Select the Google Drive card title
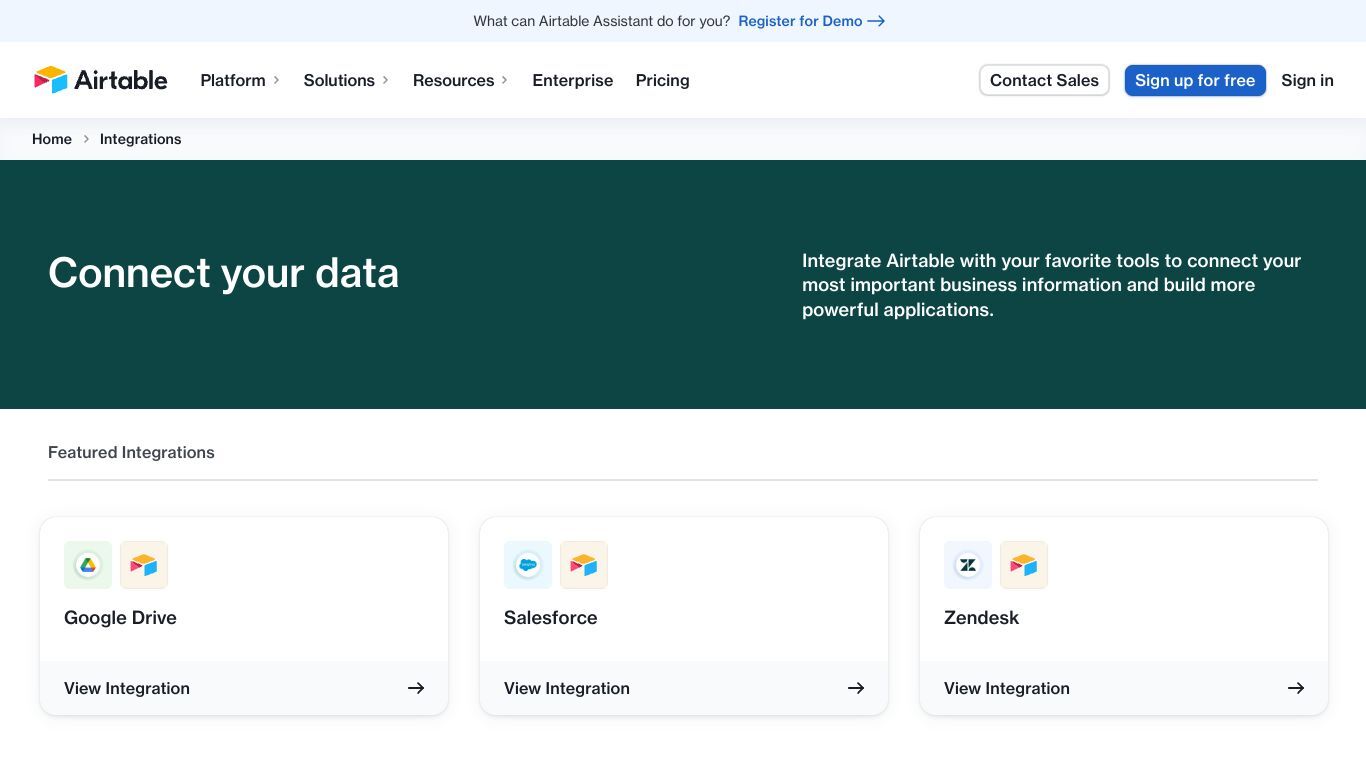 tap(120, 617)
